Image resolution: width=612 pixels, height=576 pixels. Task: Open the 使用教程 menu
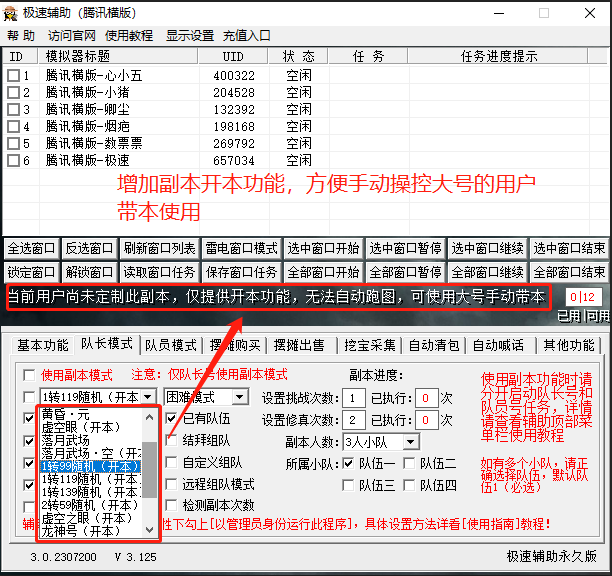point(129,36)
